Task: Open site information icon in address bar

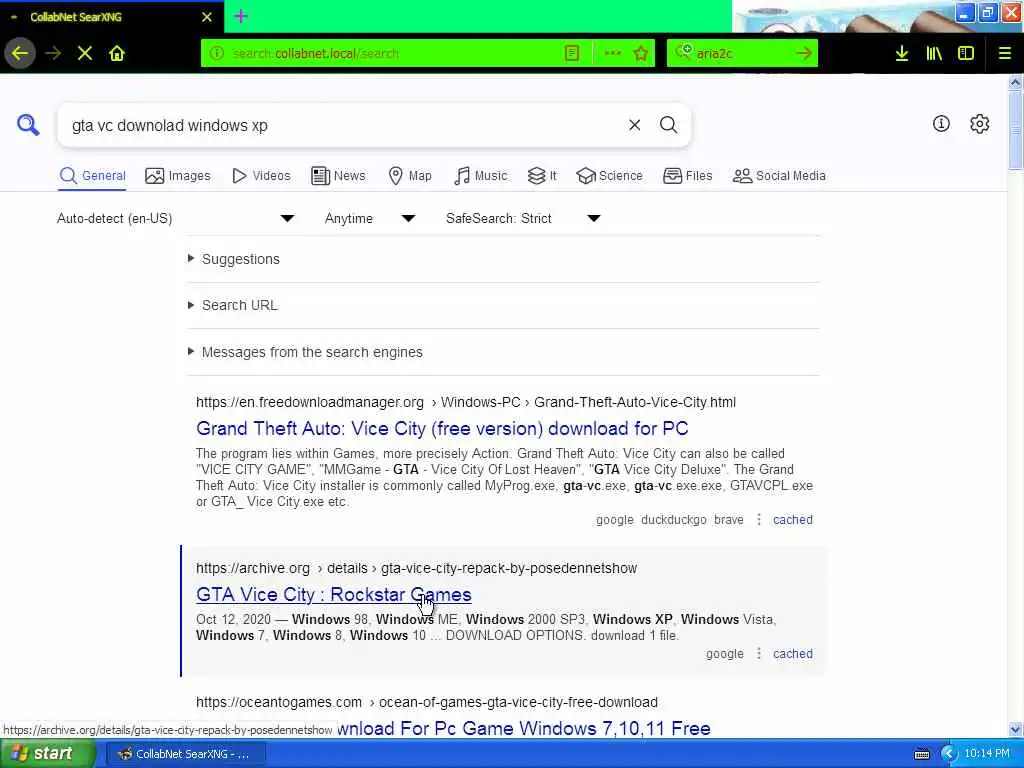Action: (217, 54)
